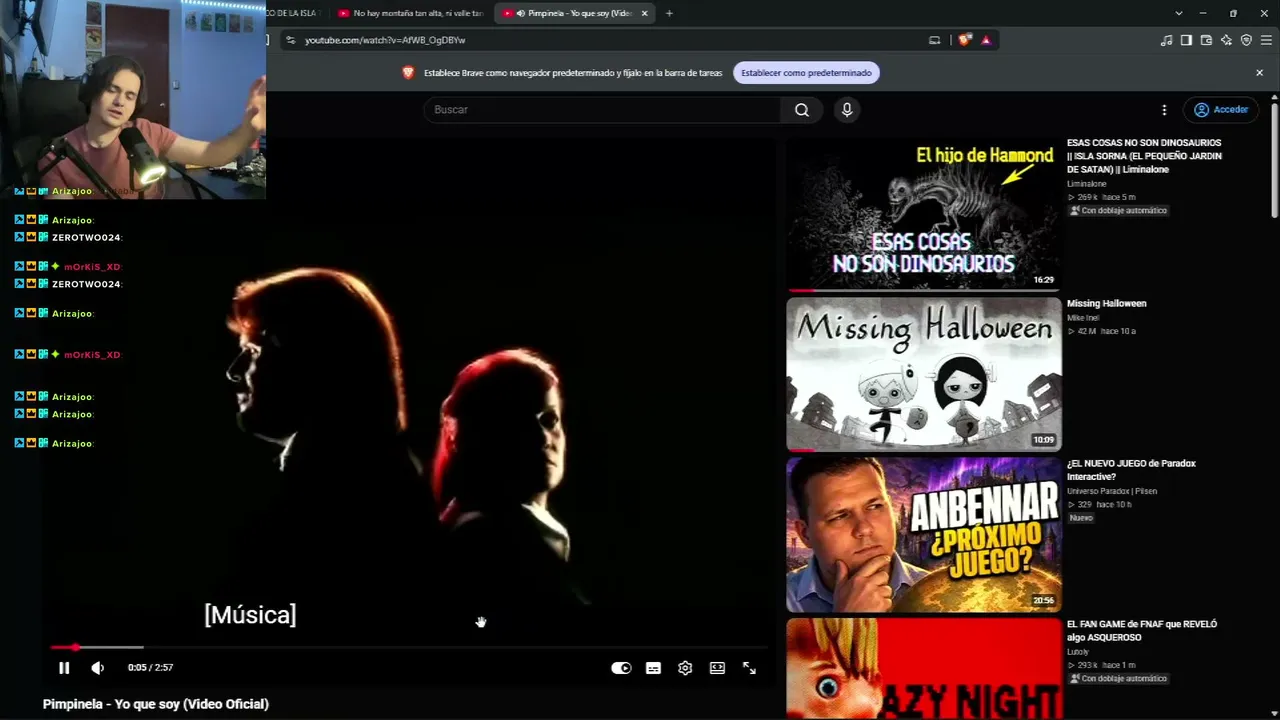Toggle the browser sidebar panel
The width and height of the screenshot is (1280, 720).
[x=1186, y=40]
